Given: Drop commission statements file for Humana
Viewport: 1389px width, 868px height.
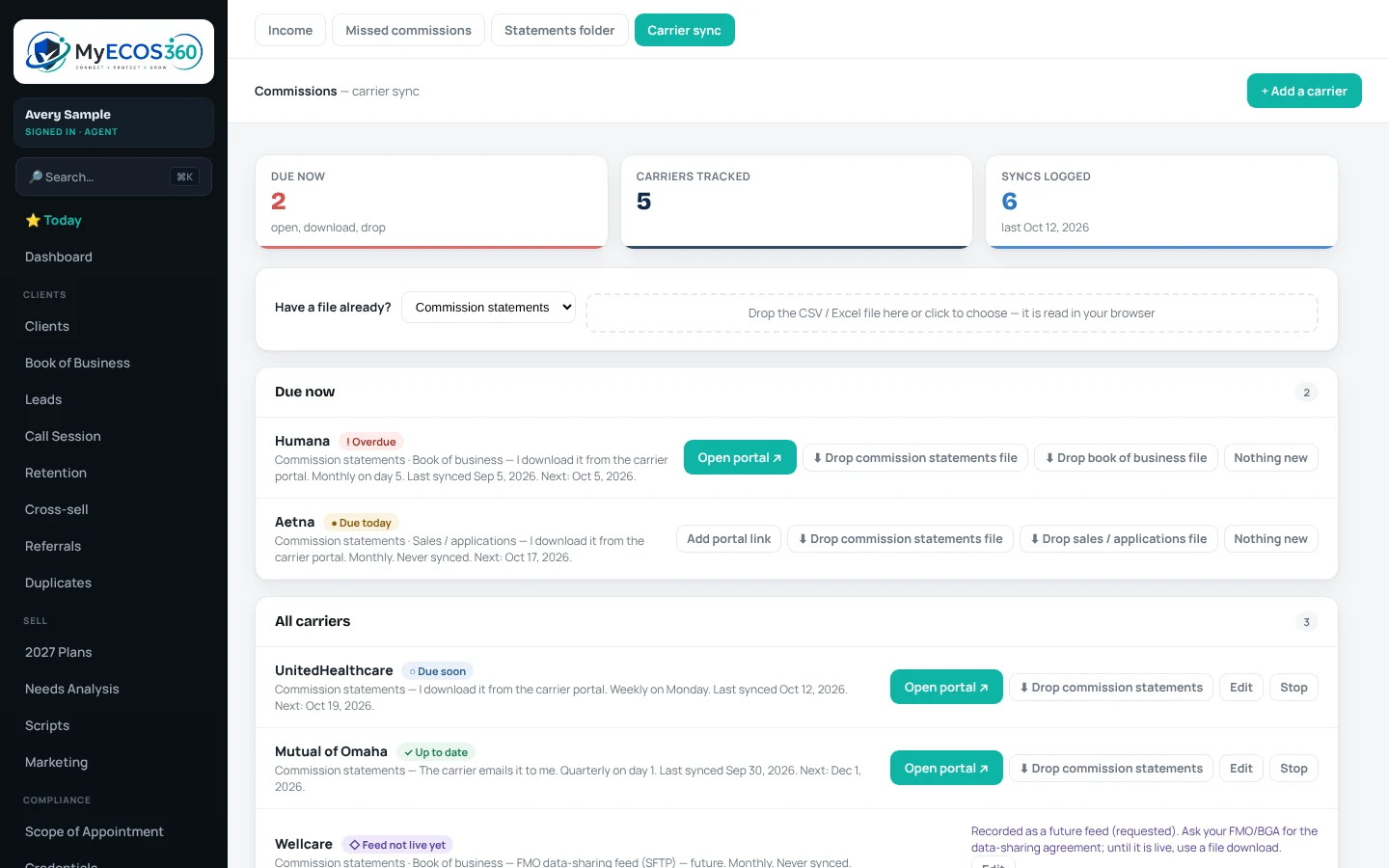Looking at the screenshot, I should [x=915, y=458].
